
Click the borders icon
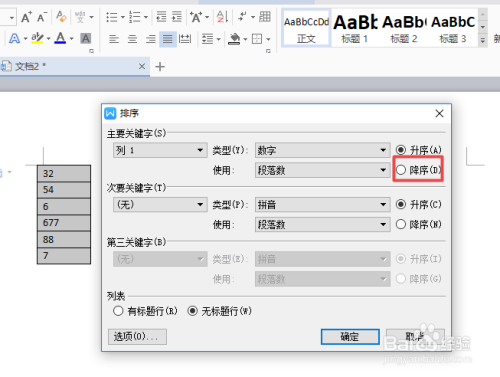tap(257, 39)
